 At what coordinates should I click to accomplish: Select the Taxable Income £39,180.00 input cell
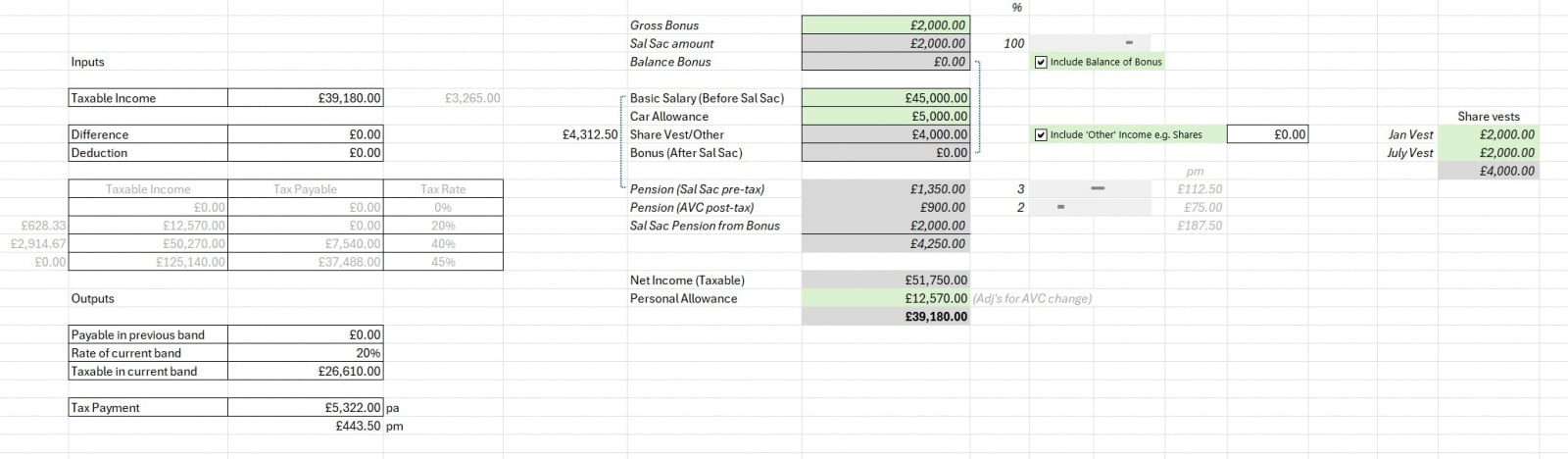click(x=305, y=98)
